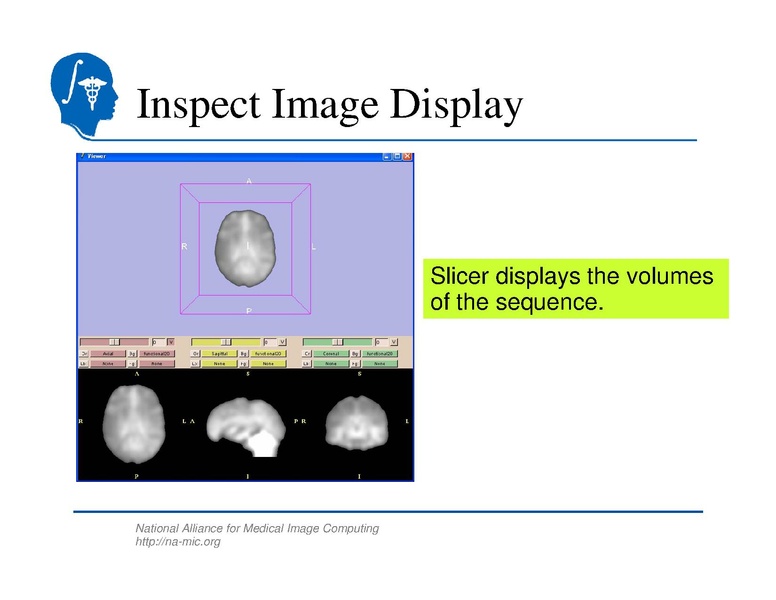Click the Lb button in yellow panel

click(x=195, y=363)
